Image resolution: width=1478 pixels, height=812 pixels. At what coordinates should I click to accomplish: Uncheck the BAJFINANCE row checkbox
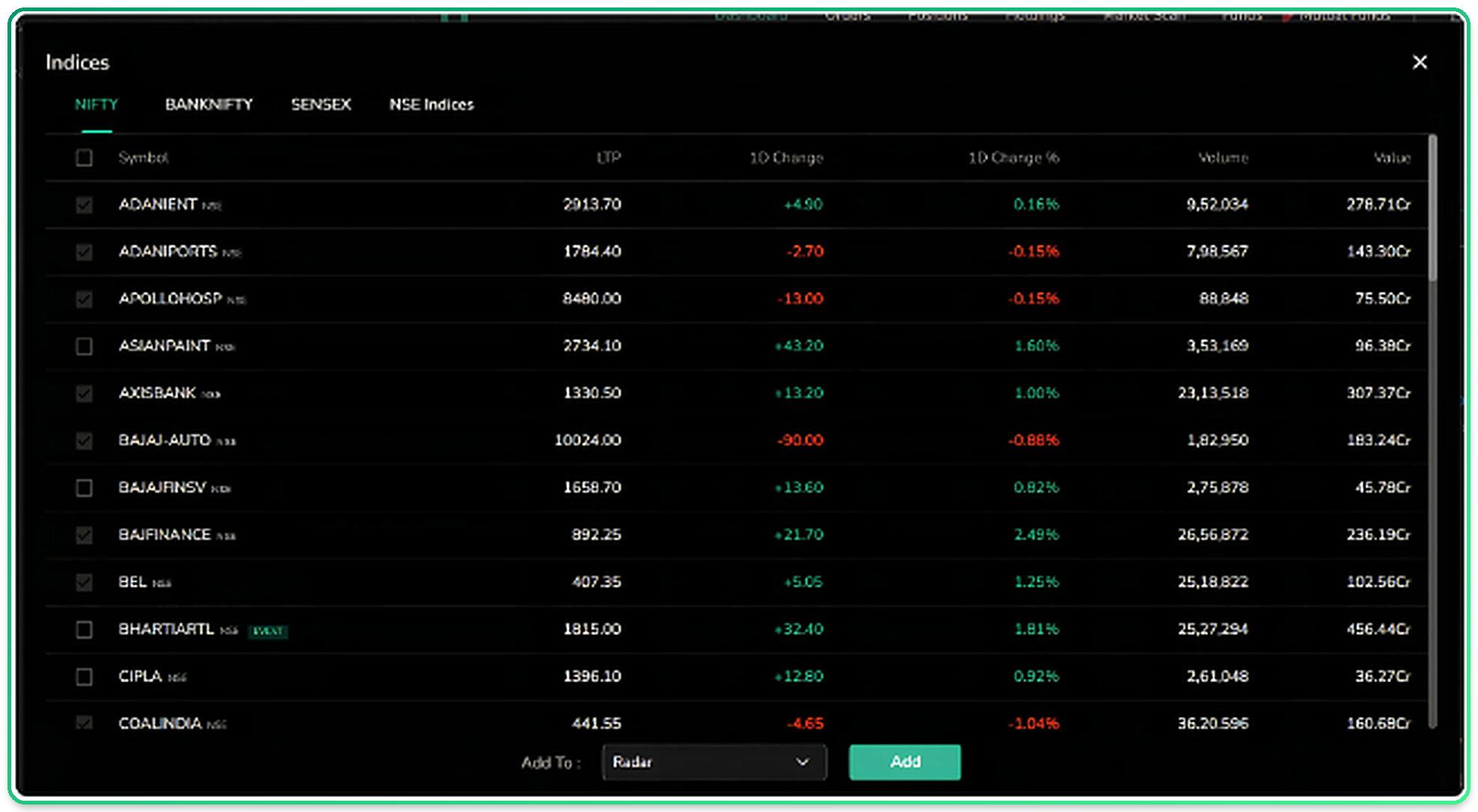[x=84, y=535]
